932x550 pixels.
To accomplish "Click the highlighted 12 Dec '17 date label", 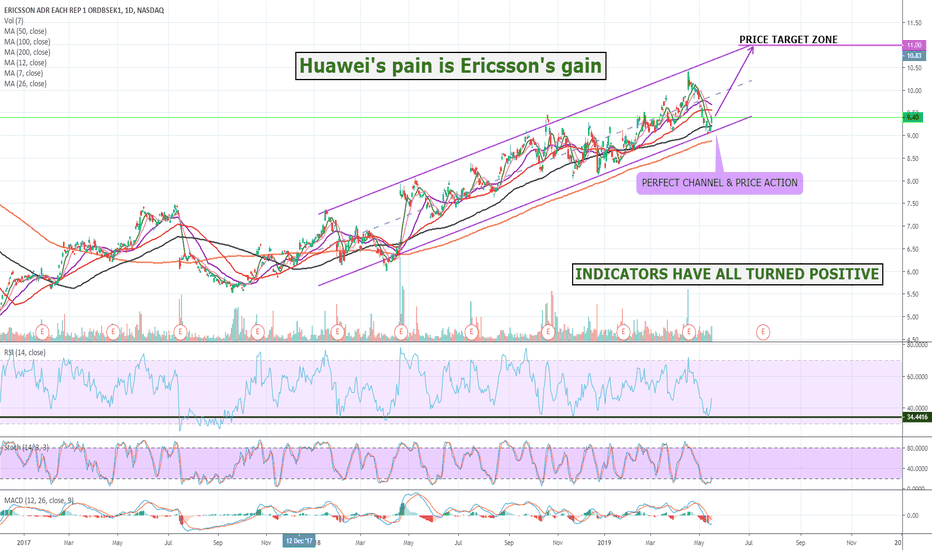I will coord(298,541).
